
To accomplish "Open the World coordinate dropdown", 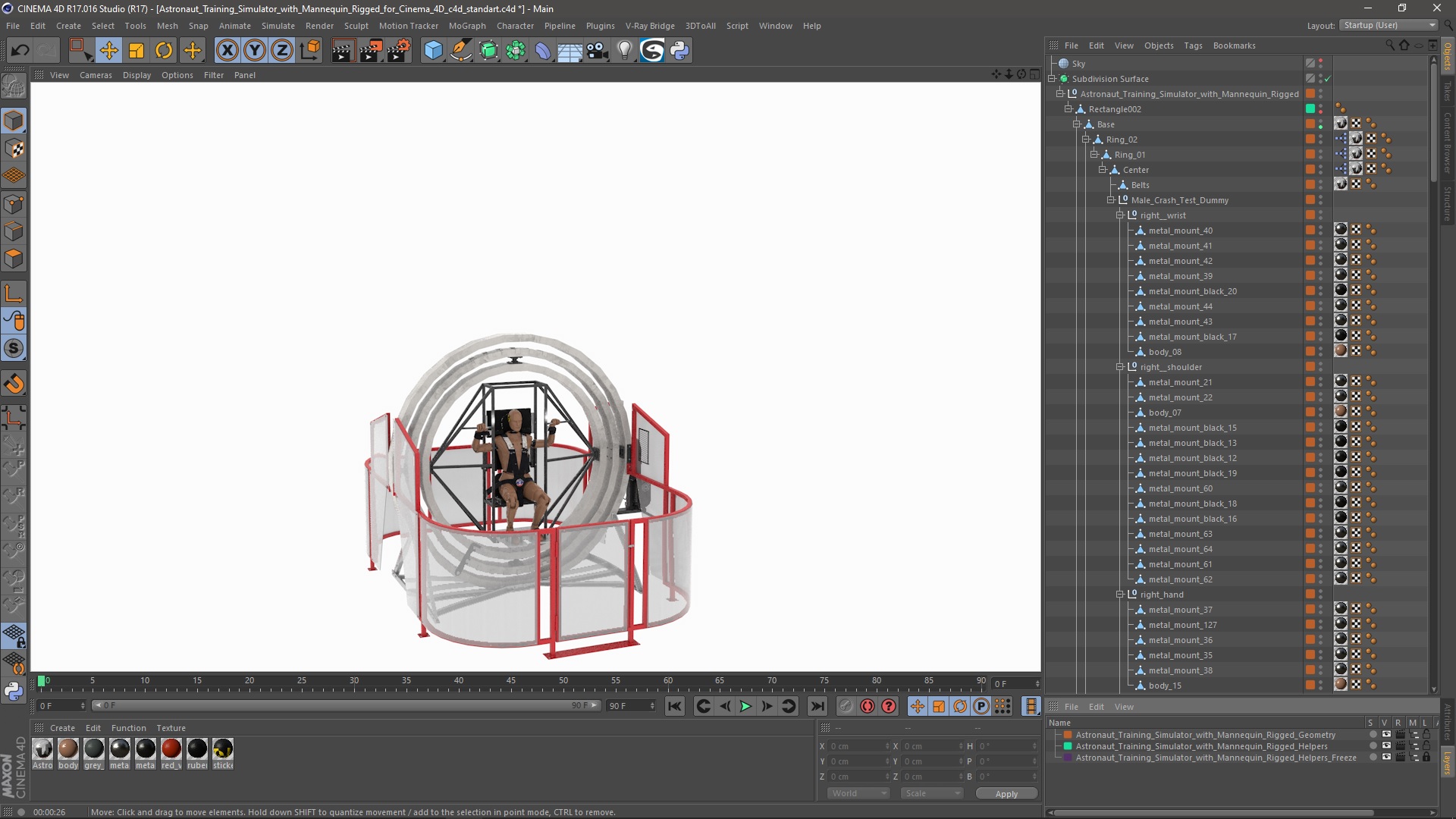I will tap(858, 793).
